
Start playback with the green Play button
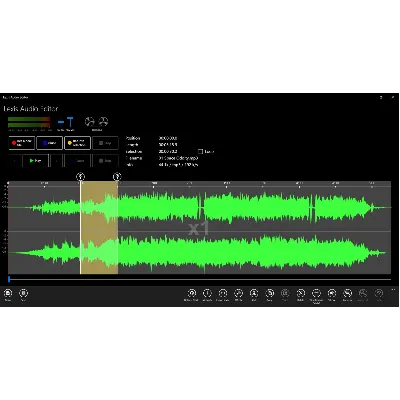pos(35,161)
